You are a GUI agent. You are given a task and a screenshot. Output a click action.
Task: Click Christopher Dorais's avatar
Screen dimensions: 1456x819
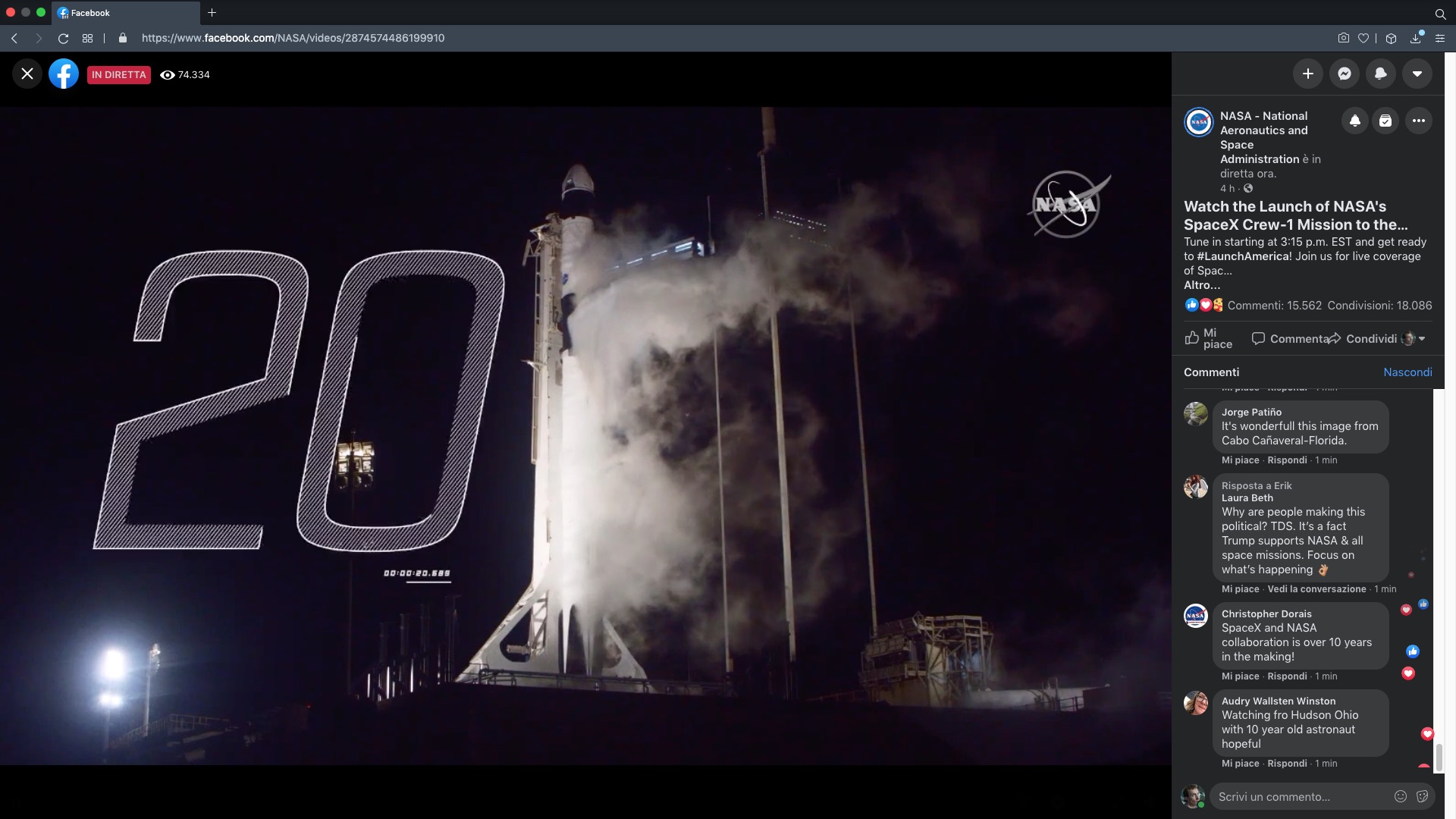click(x=1196, y=615)
